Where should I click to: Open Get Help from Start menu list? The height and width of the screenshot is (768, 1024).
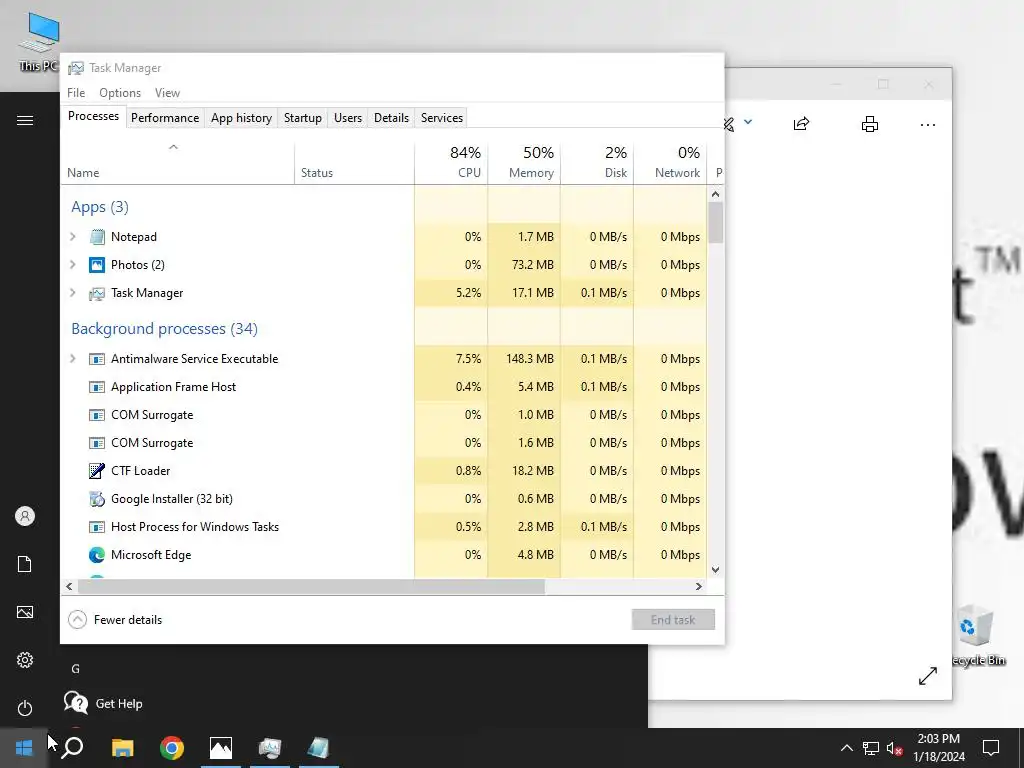coord(103,704)
